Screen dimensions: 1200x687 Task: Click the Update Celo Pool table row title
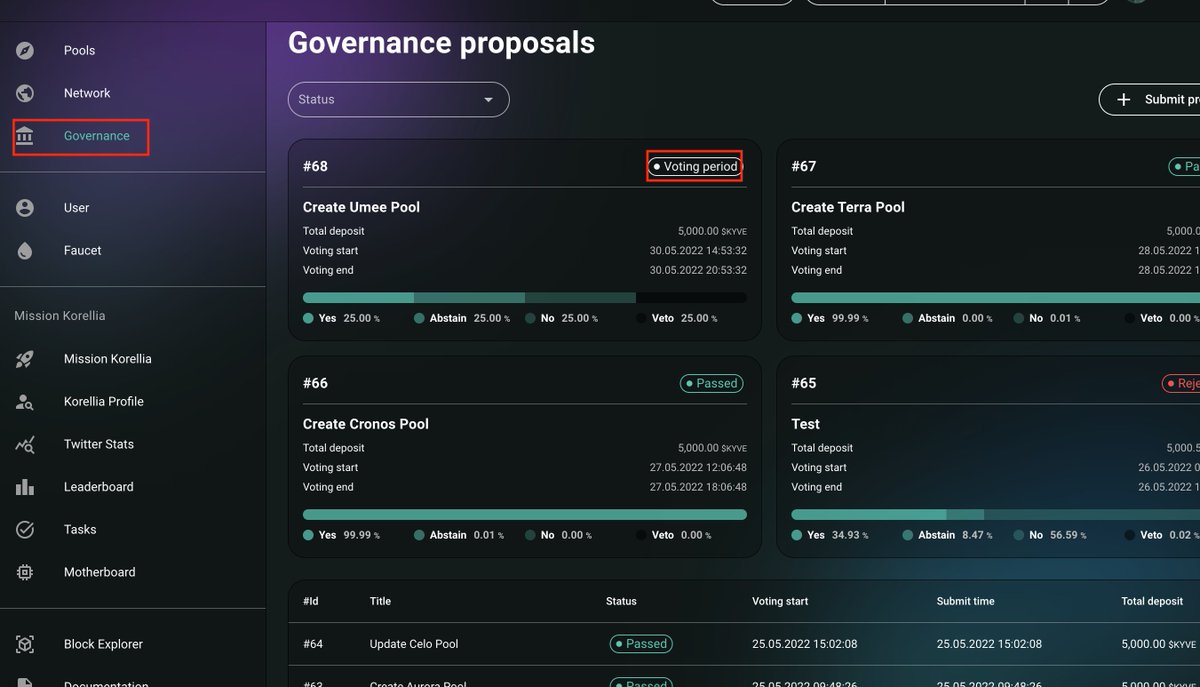[x=414, y=644]
